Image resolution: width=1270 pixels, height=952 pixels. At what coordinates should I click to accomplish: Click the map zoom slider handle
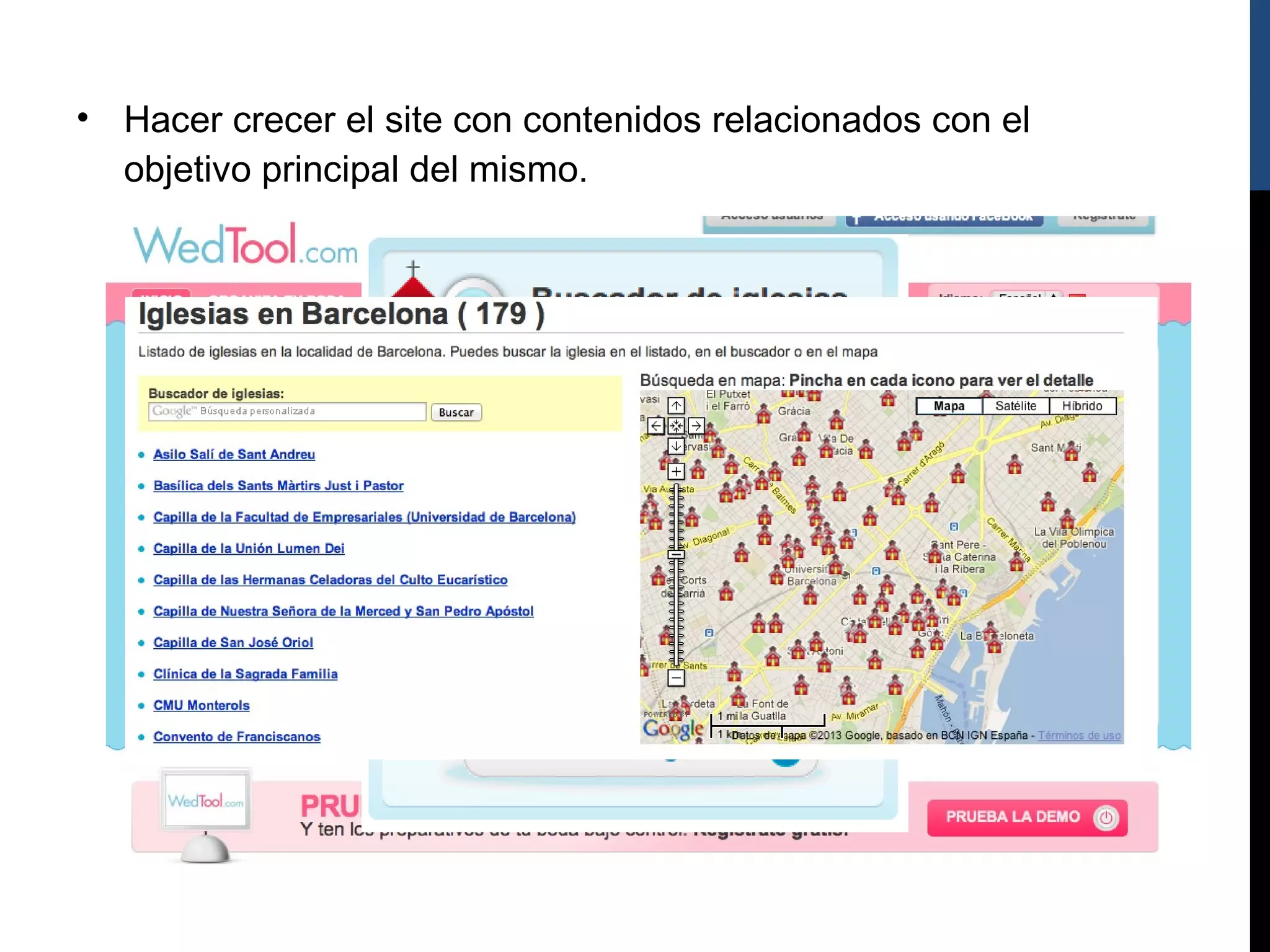[x=676, y=555]
